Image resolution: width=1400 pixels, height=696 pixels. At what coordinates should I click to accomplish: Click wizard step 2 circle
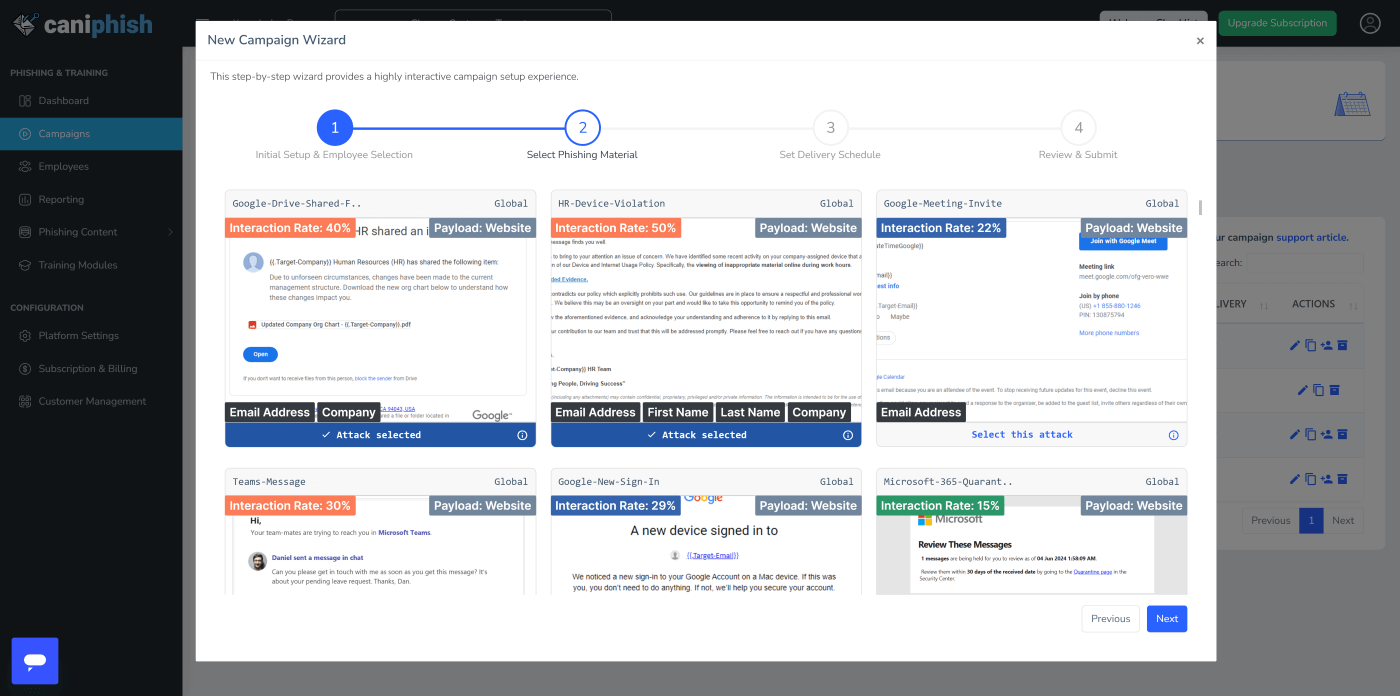tap(583, 128)
